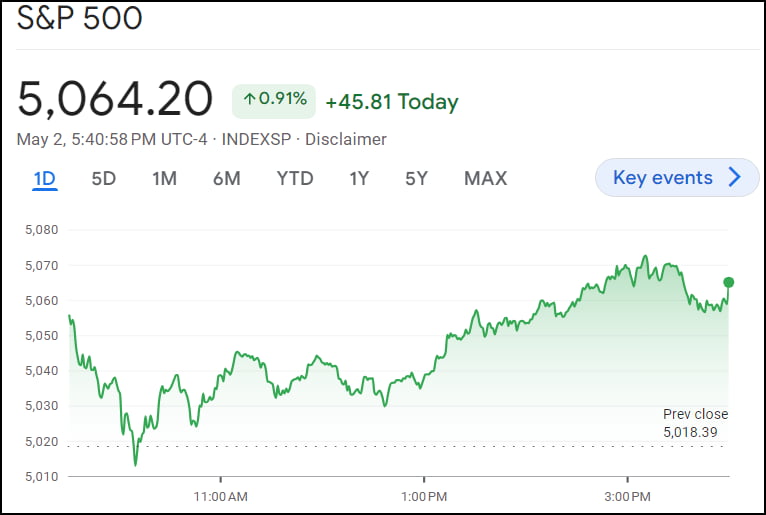Click the S&P 500 title
766x515 pixels.
pyautogui.click(x=80, y=18)
